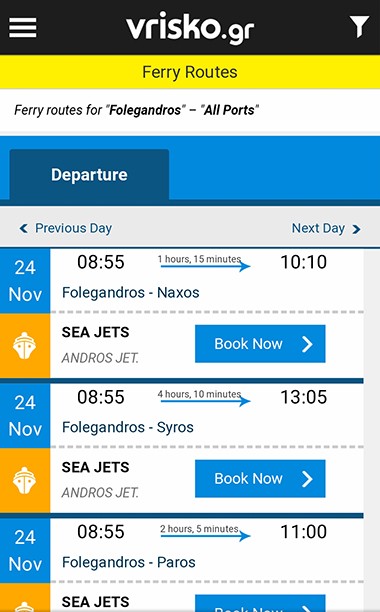Select the 24 Nov date tile for Syros

click(25, 416)
